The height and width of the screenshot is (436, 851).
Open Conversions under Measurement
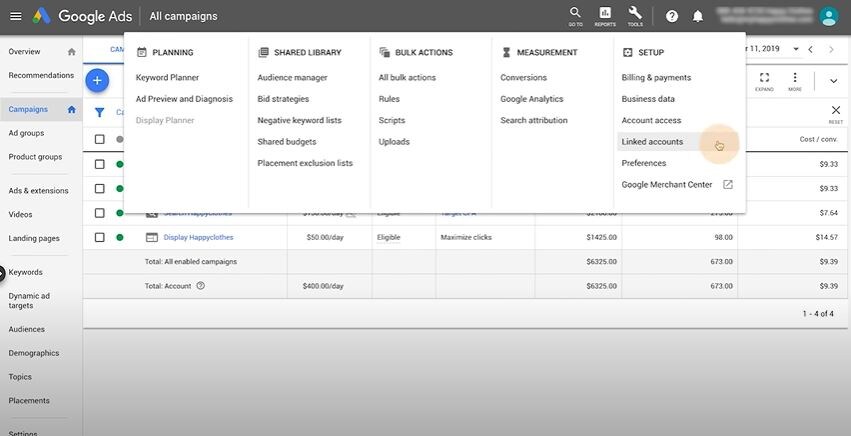(x=523, y=78)
